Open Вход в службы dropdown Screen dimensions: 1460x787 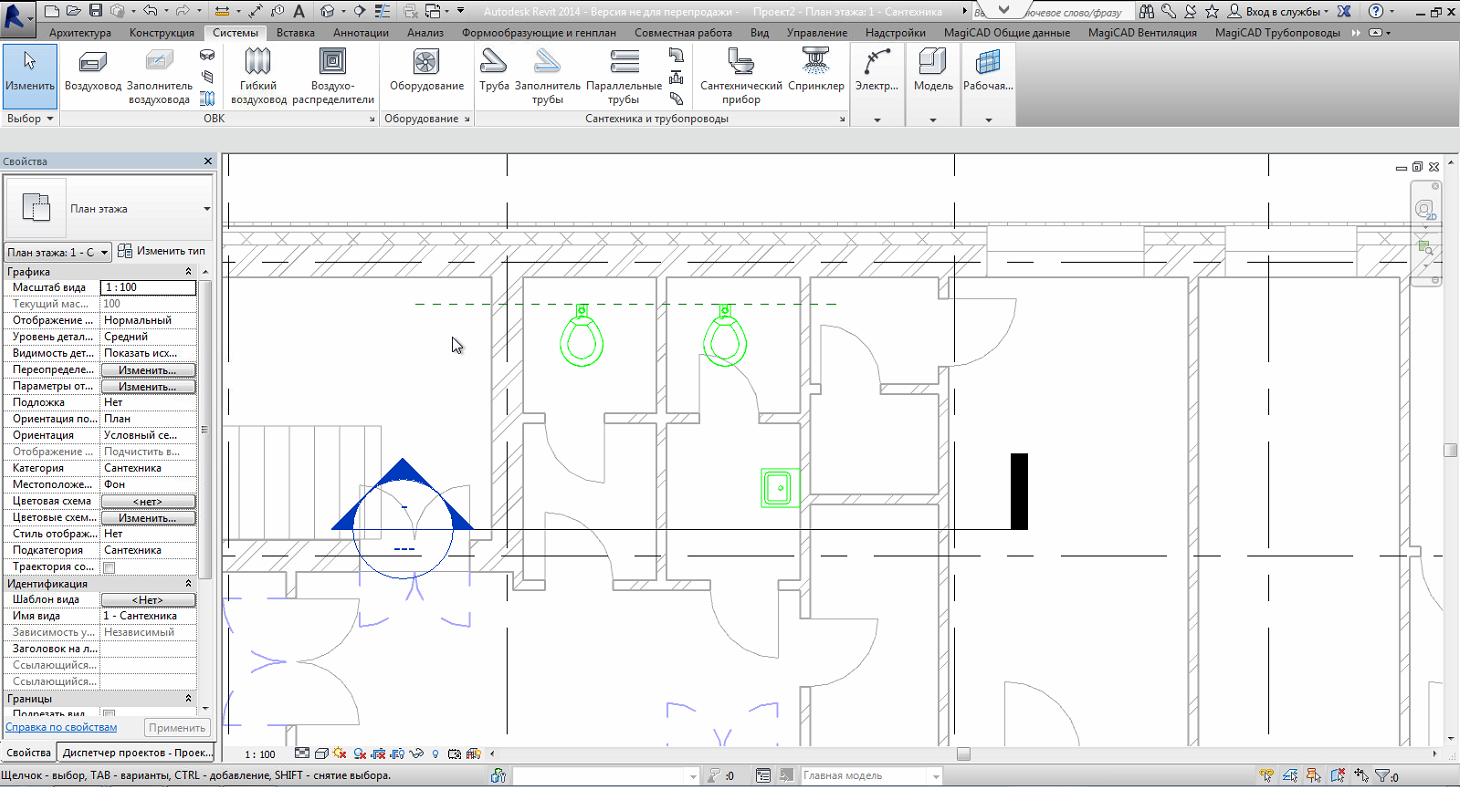point(1284,11)
